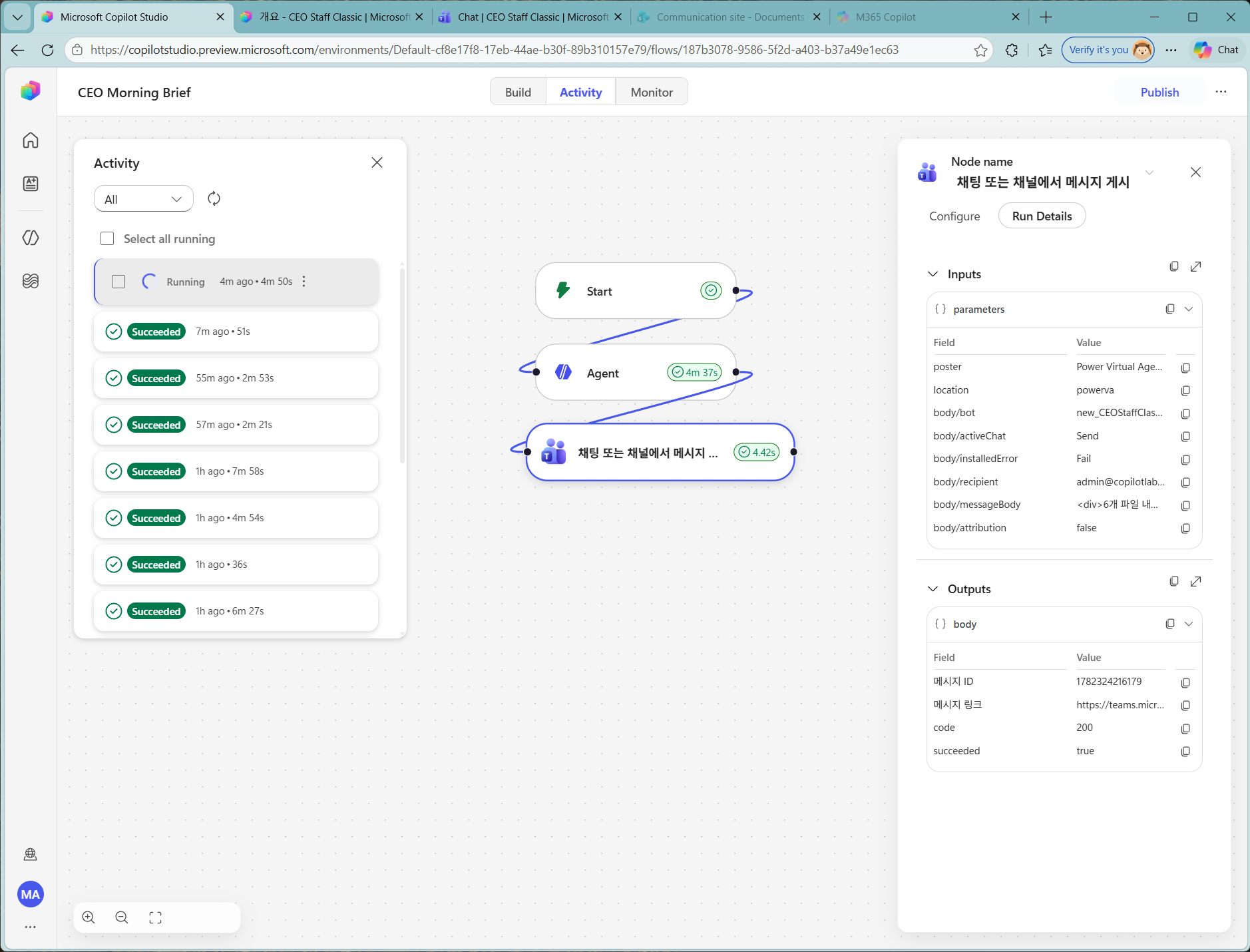Copy all Outputs content
The width and height of the screenshot is (1250, 952).
pyautogui.click(x=1174, y=581)
